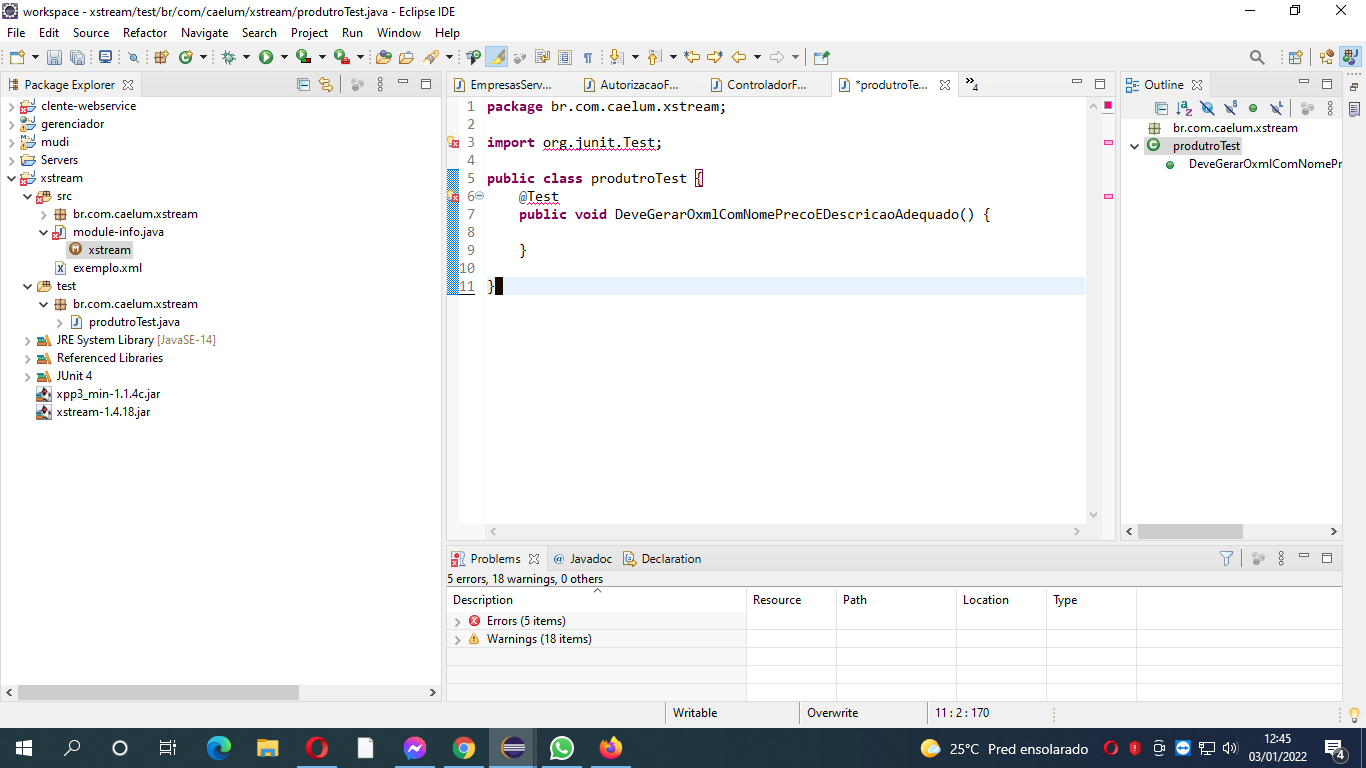Click the Problems view filter icon
Screen dimensions: 1366x768
point(1226,558)
